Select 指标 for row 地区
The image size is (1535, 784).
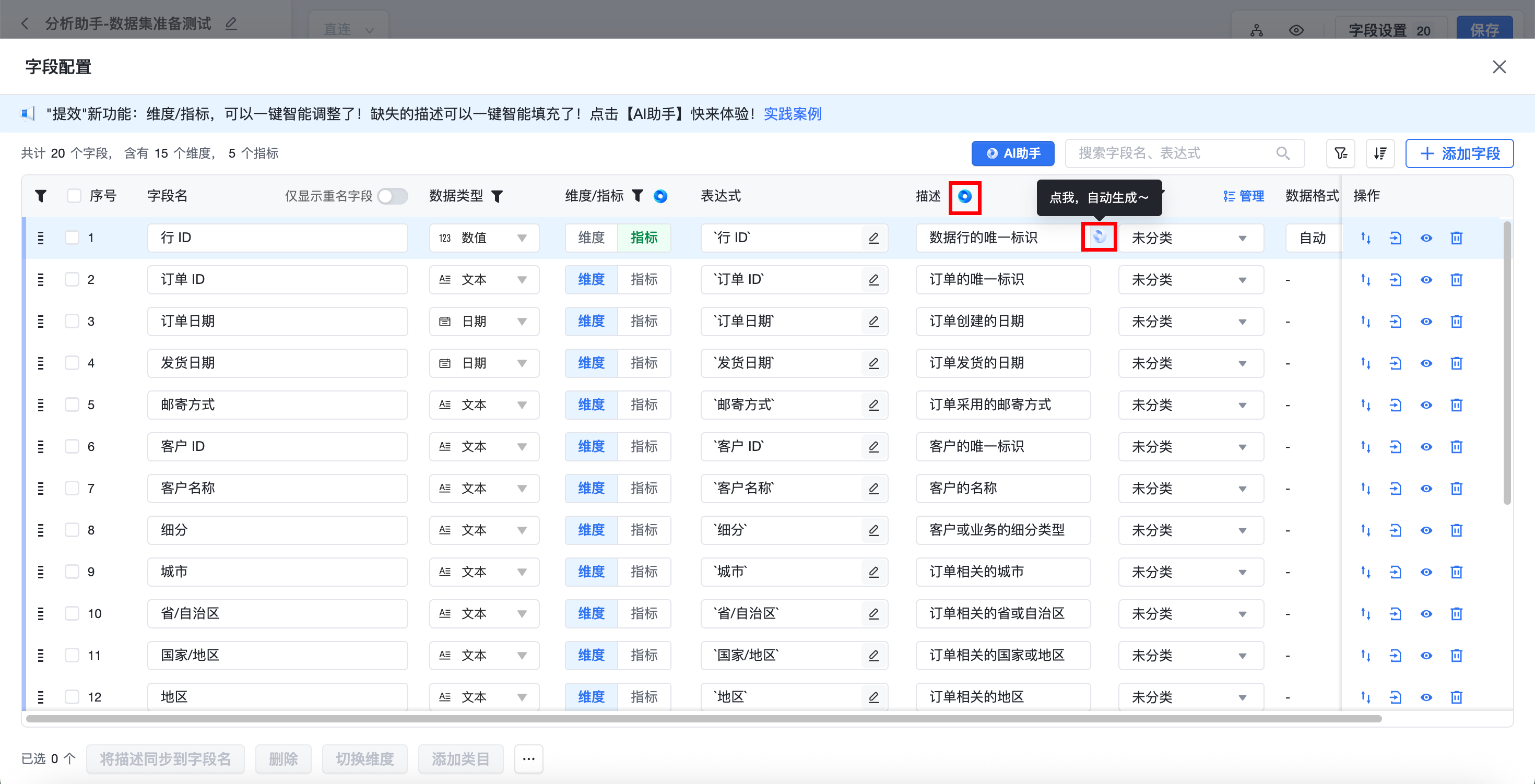click(x=644, y=696)
